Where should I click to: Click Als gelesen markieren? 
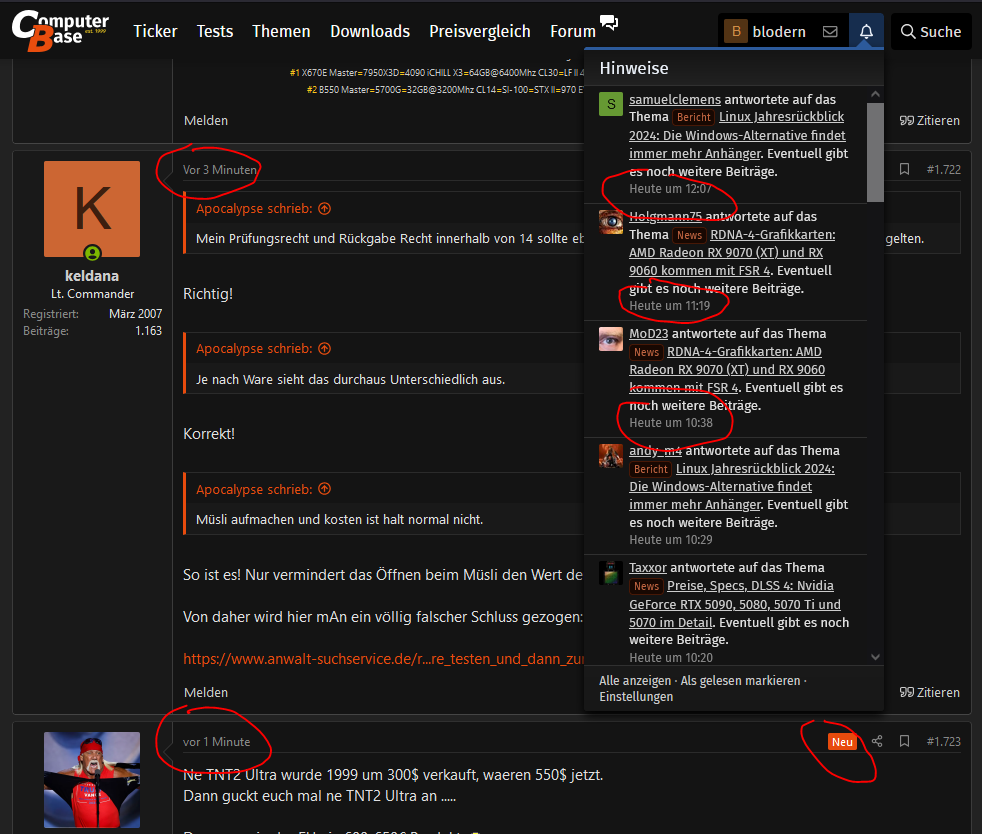[x=740, y=681]
